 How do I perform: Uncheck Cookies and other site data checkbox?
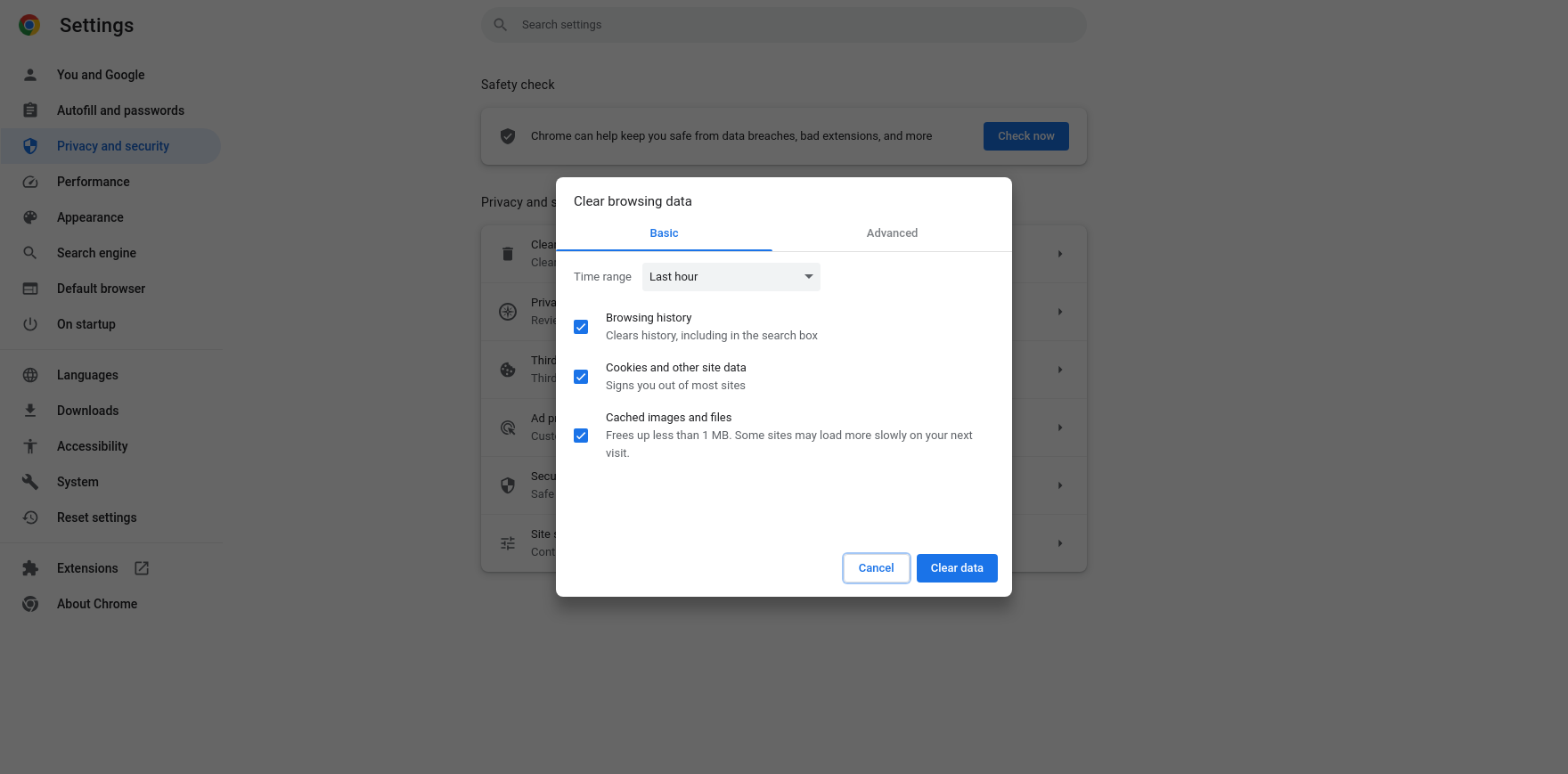coord(581,377)
